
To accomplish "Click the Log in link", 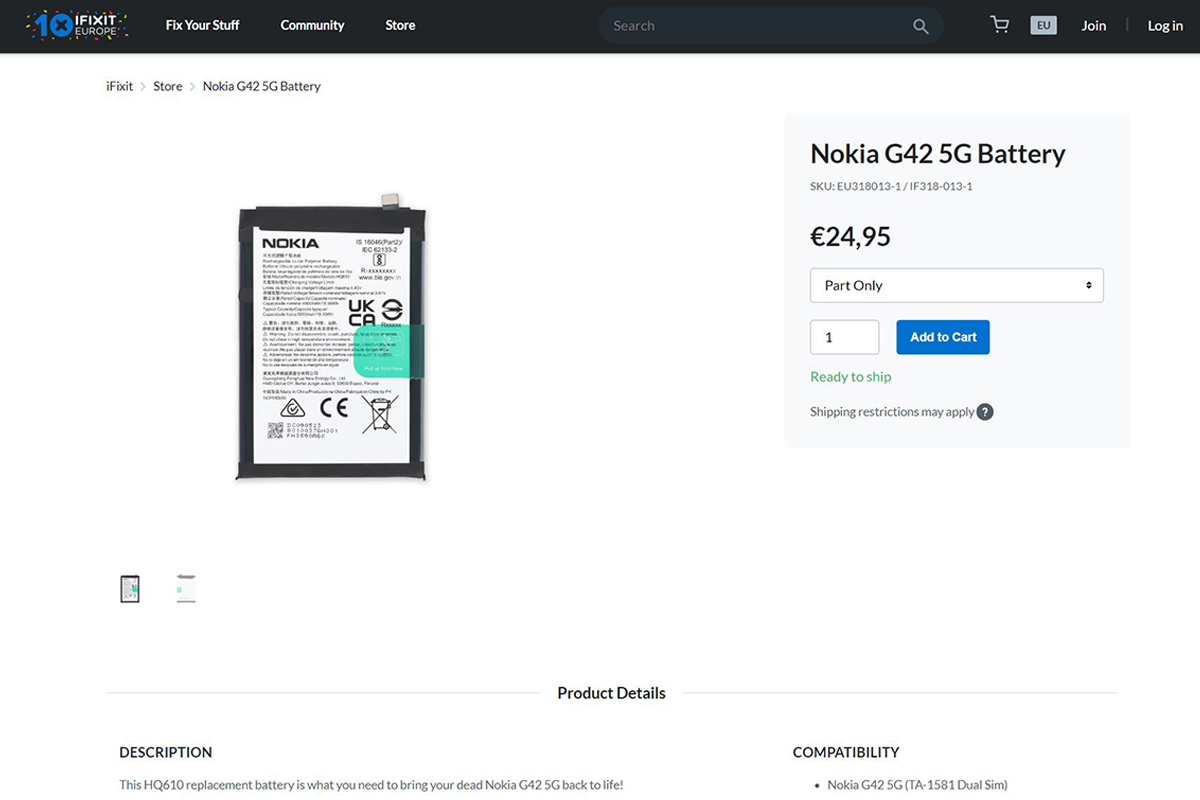I will [x=1165, y=25].
